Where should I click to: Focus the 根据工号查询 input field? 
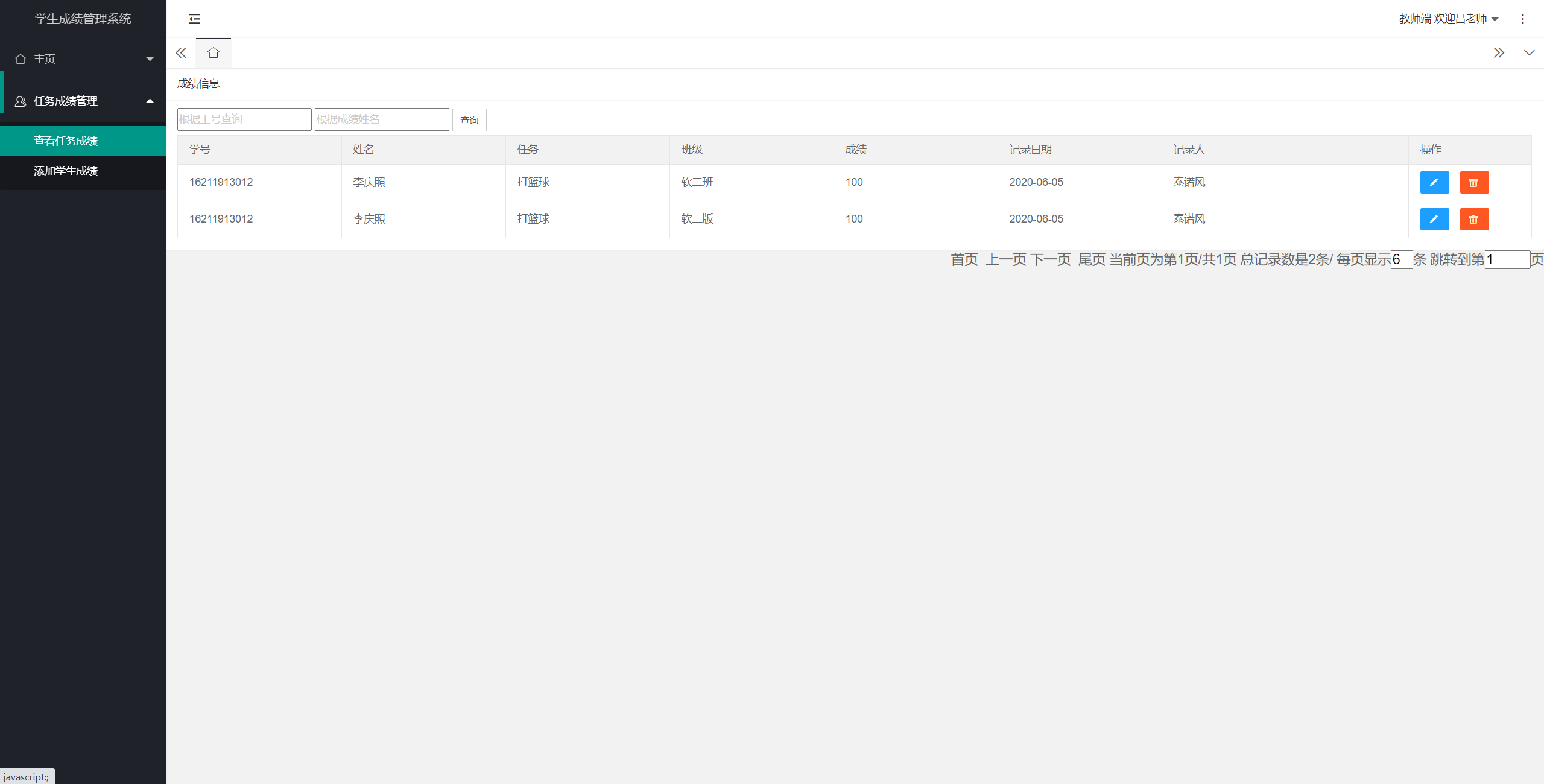tap(244, 119)
